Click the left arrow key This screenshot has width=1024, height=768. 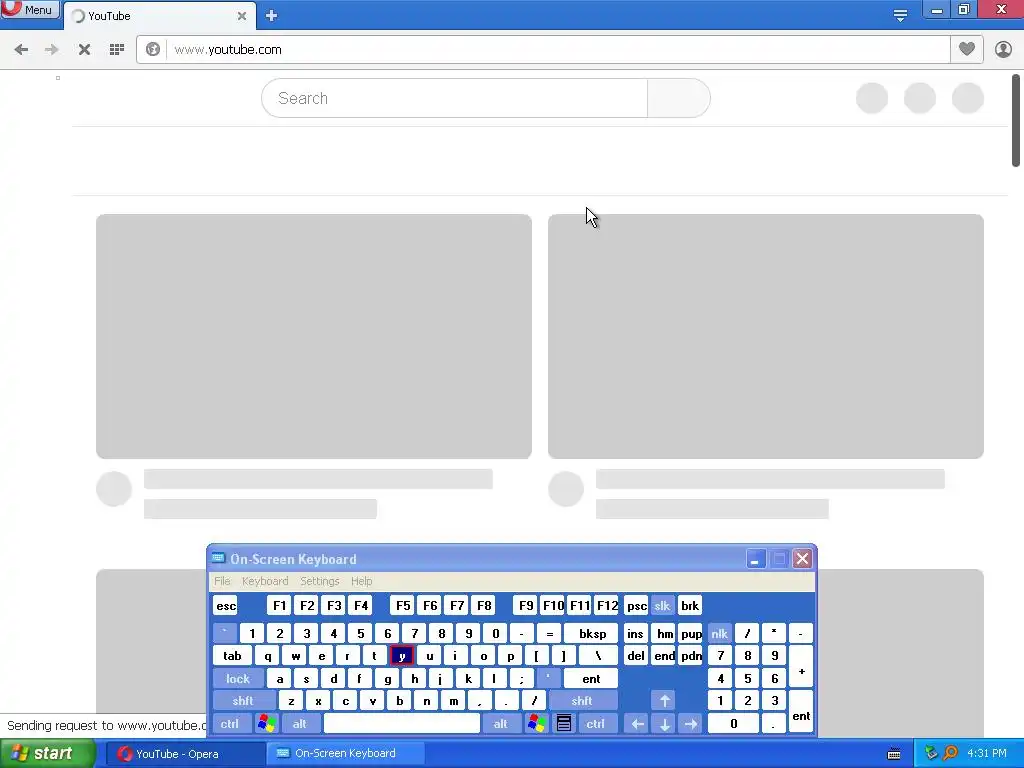click(x=637, y=724)
